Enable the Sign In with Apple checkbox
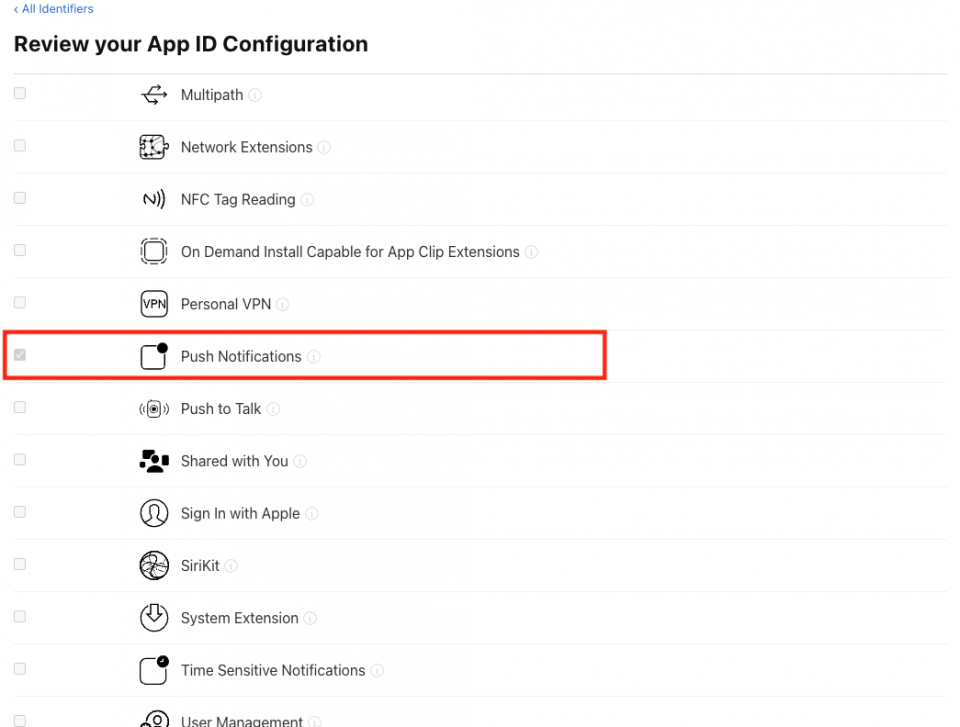Viewport: 960px width, 727px height. (x=19, y=512)
